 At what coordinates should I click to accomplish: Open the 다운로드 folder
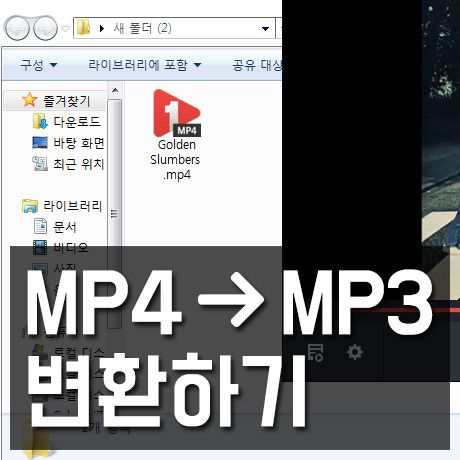click(x=77, y=121)
